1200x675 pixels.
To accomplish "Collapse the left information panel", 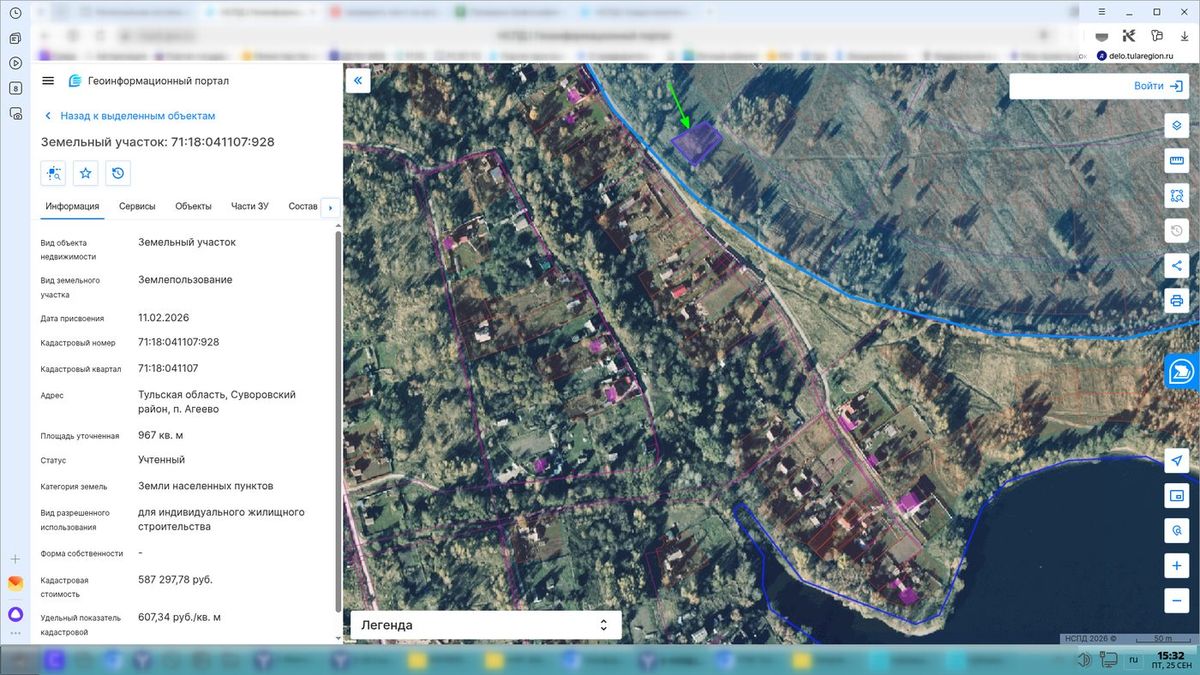I will click(x=358, y=80).
